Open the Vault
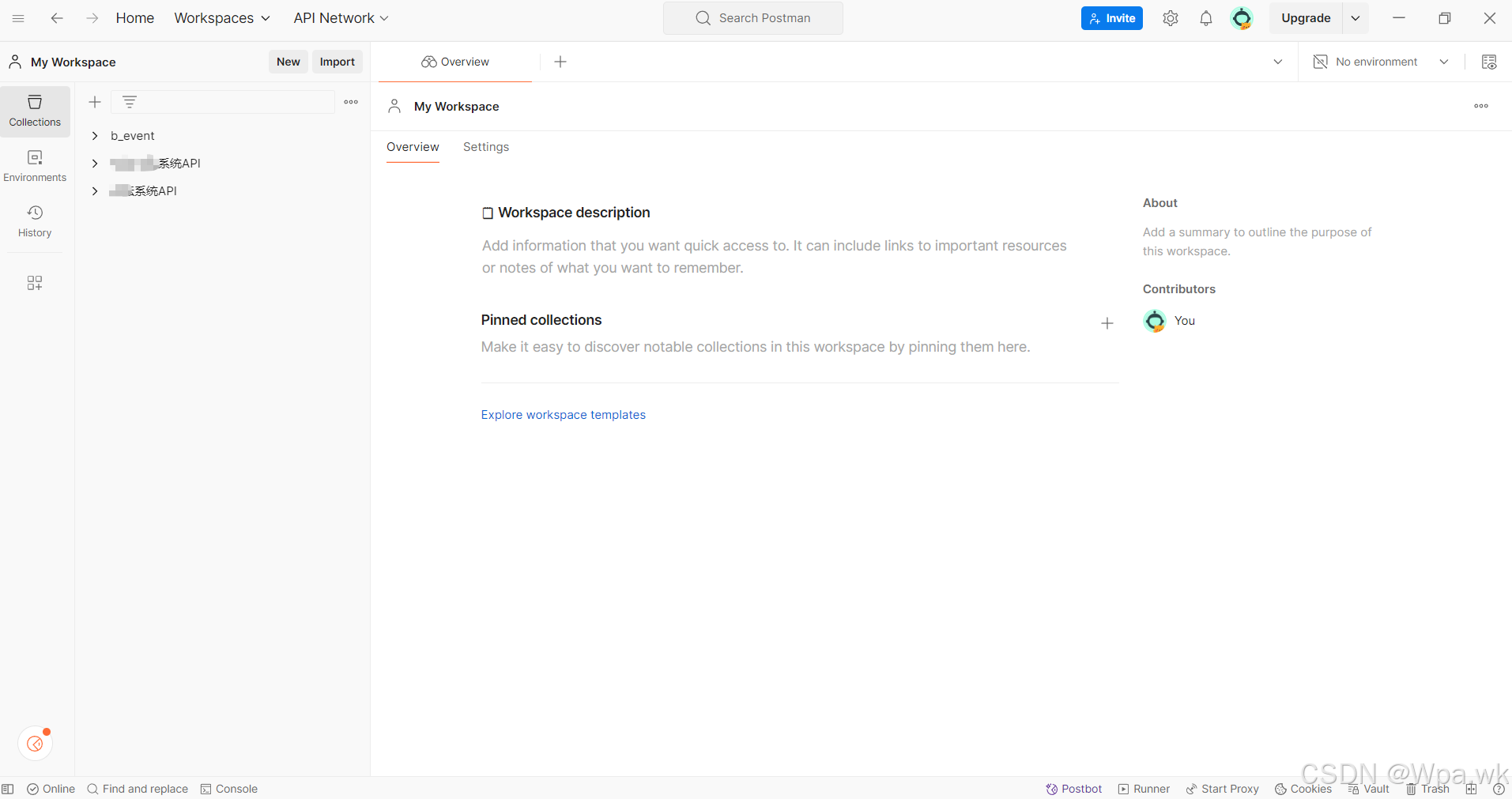Screen dimensions: 1512x799 (1368, 789)
